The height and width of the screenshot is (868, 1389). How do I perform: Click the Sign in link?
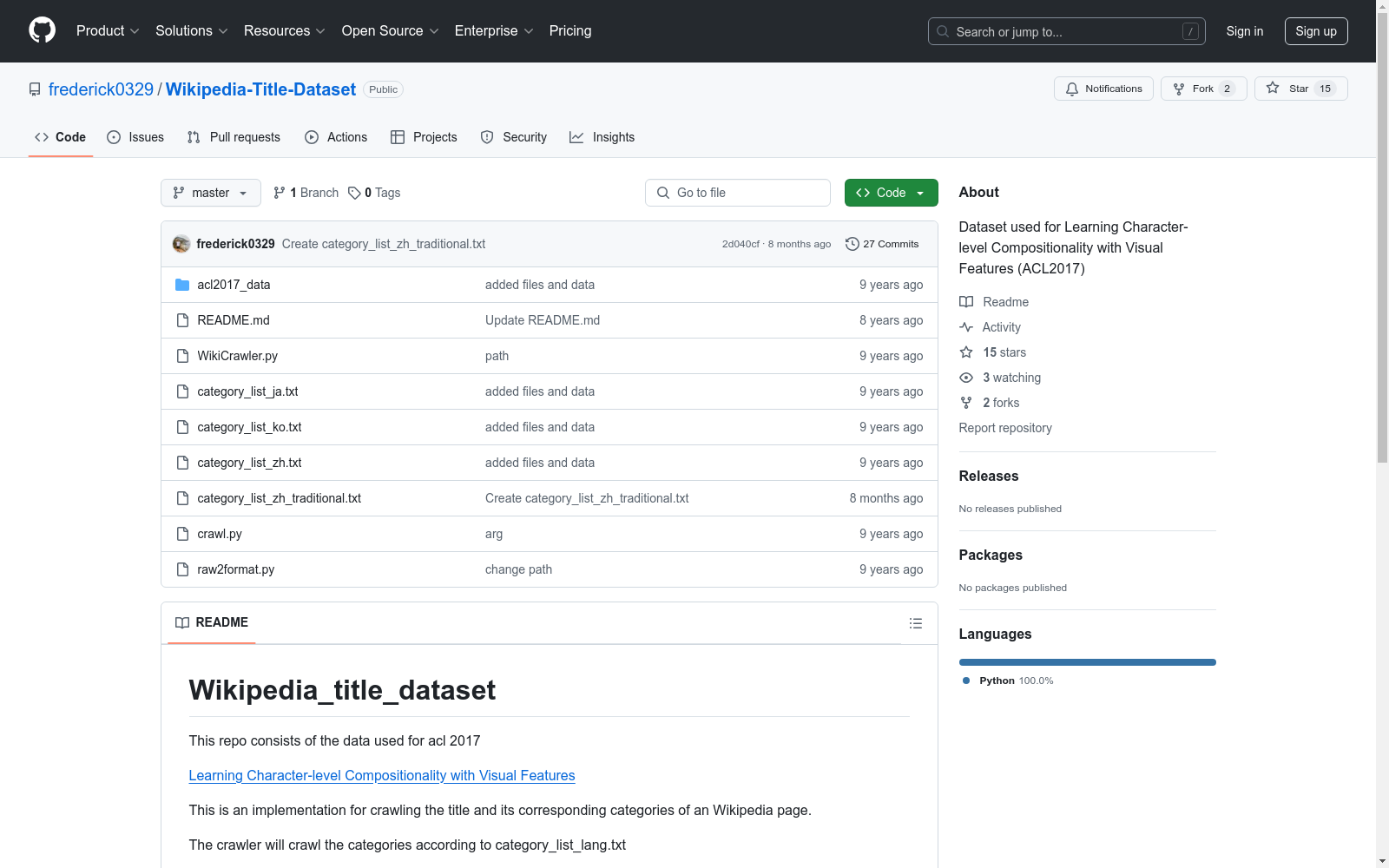coord(1244,31)
